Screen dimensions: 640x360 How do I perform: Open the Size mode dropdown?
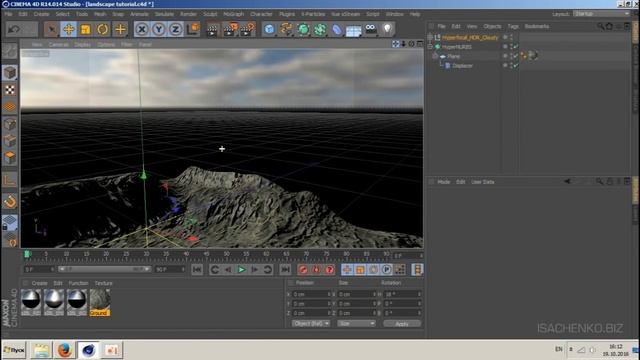click(x=356, y=323)
